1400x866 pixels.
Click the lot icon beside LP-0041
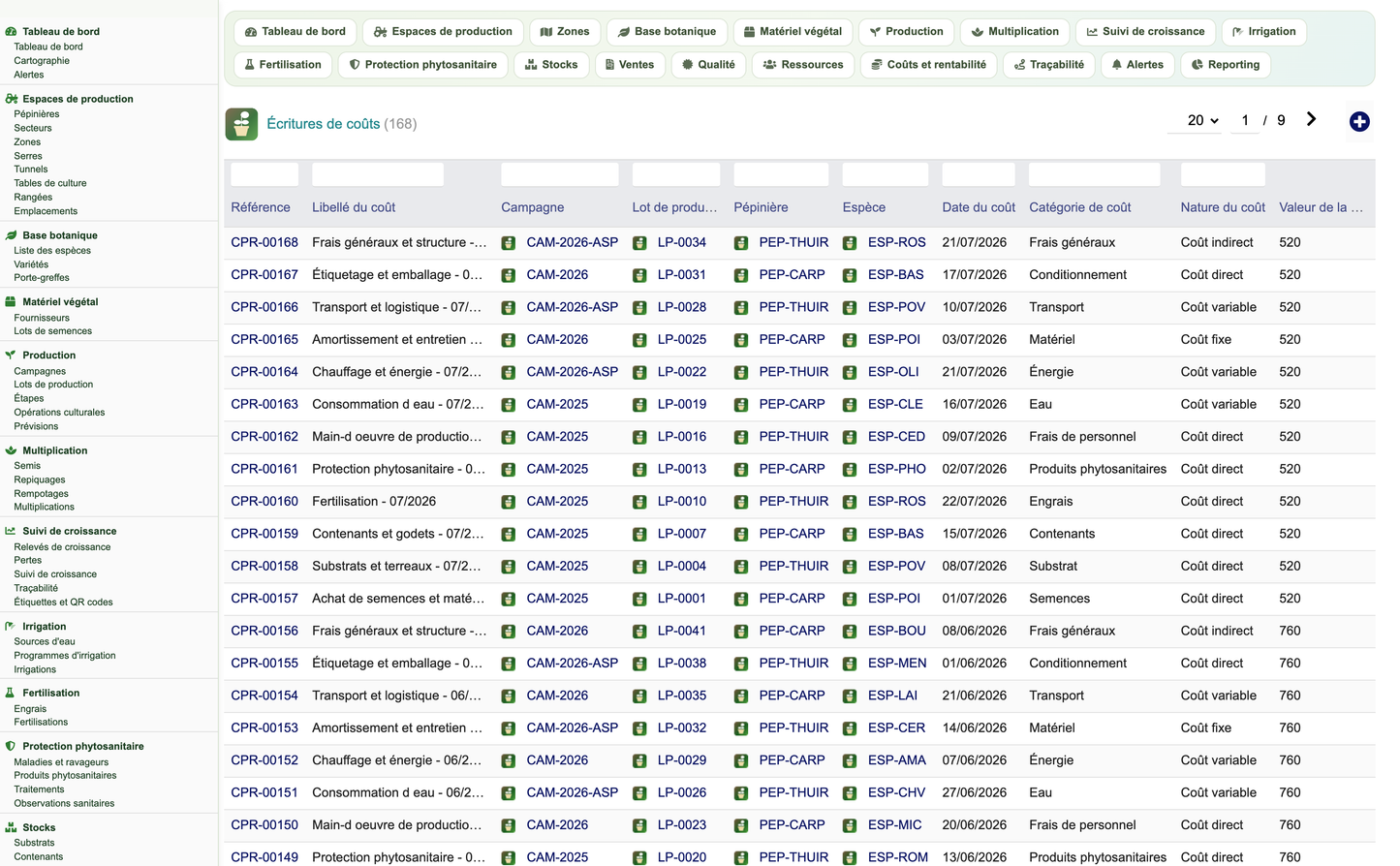639,632
